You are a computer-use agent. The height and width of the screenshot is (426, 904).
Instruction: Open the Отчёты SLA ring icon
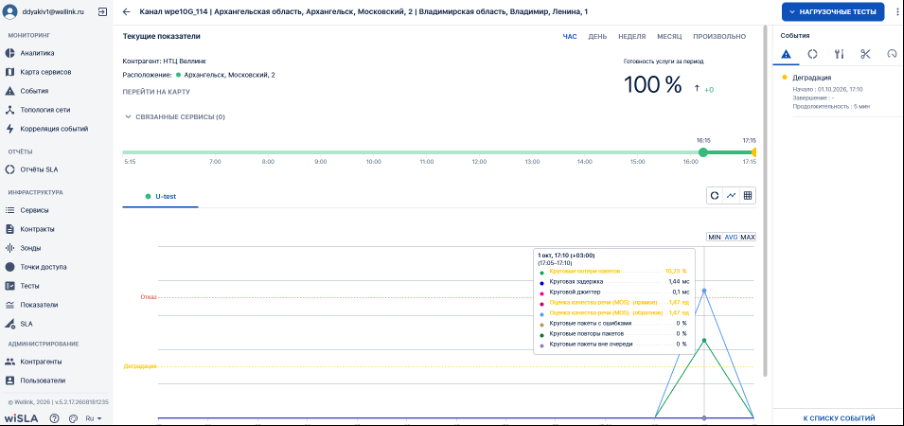pyautogui.click(x=9, y=169)
